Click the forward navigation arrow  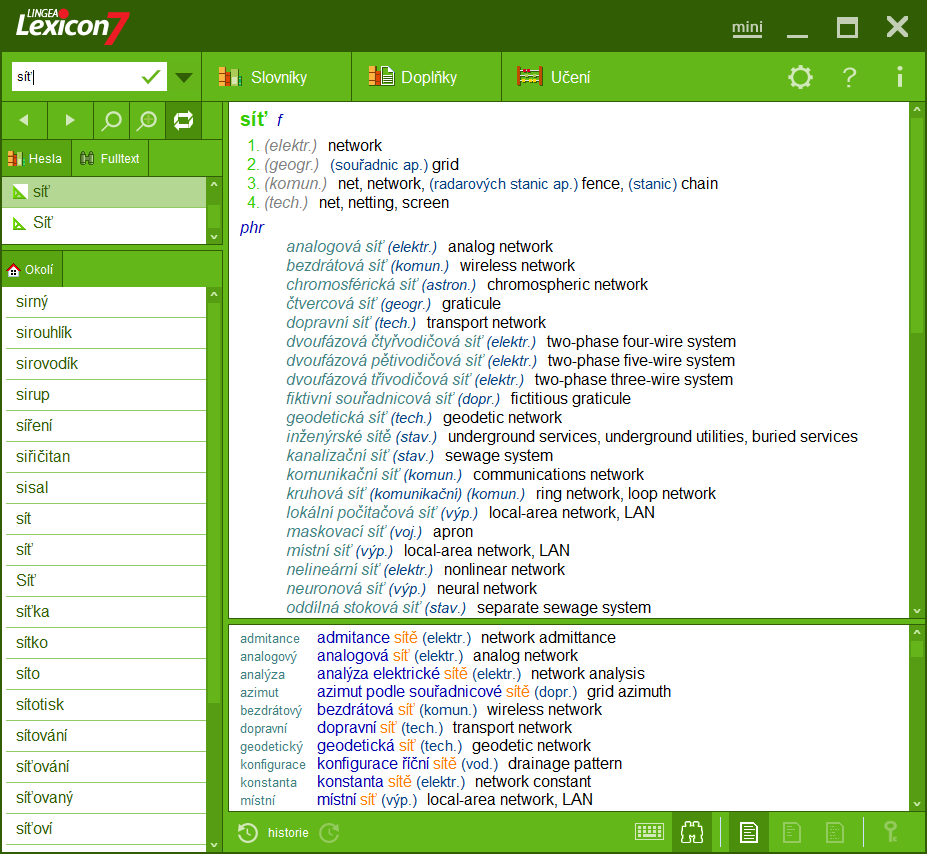click(70, 121)
